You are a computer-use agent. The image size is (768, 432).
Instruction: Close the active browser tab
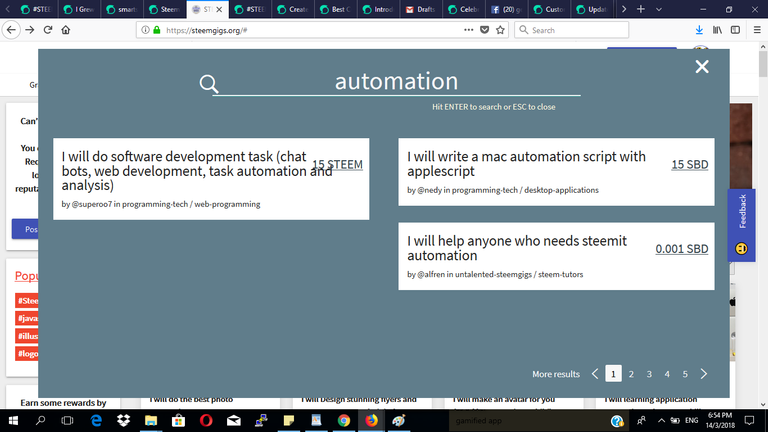(x=219, y=9)
